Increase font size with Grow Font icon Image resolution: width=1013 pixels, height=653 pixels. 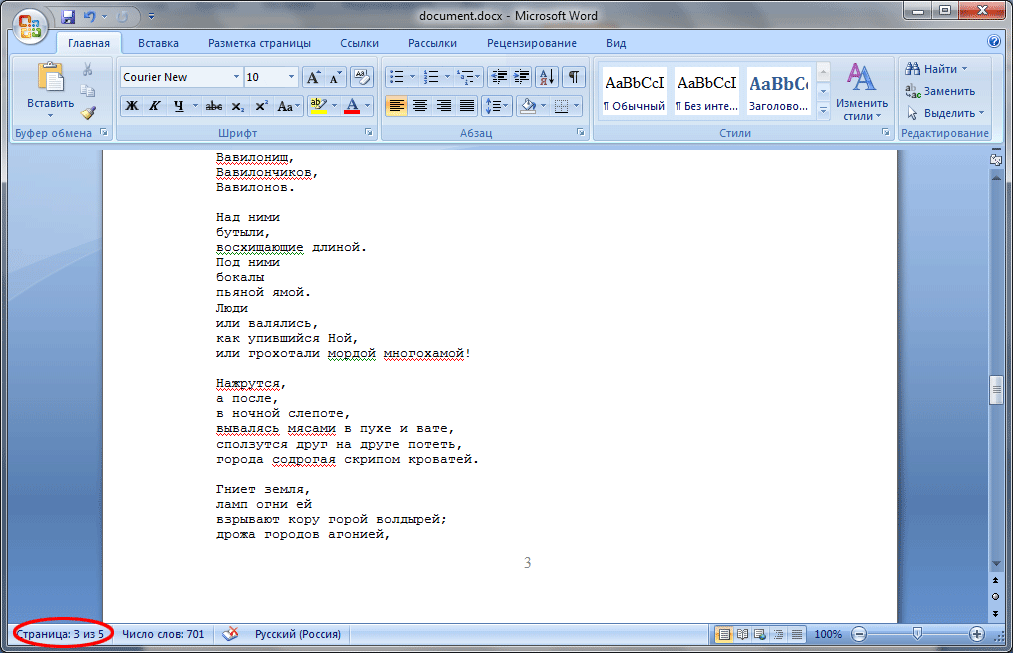click(x=313, y=77)
